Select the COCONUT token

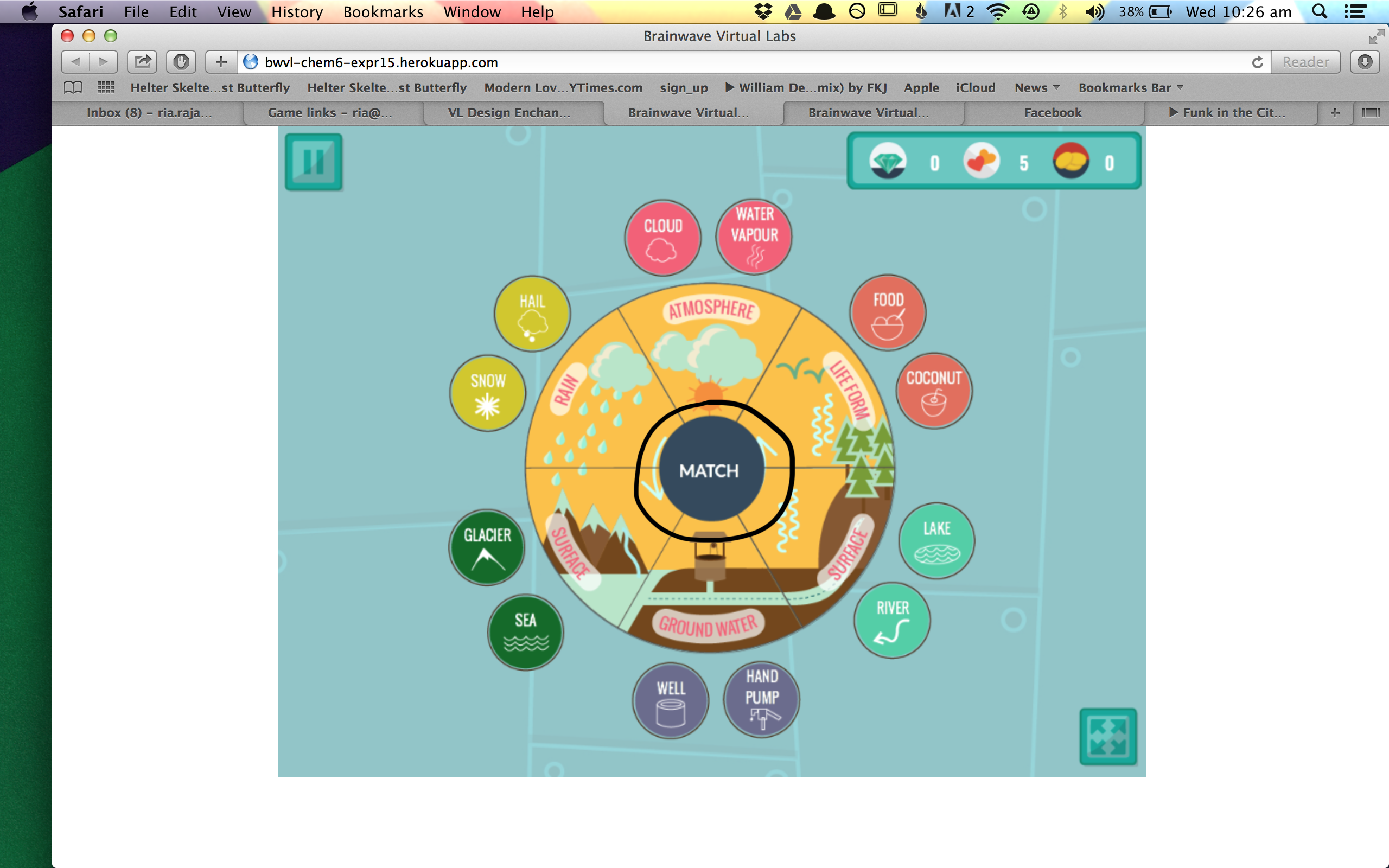pyautogui.click(x=934, y=391)
